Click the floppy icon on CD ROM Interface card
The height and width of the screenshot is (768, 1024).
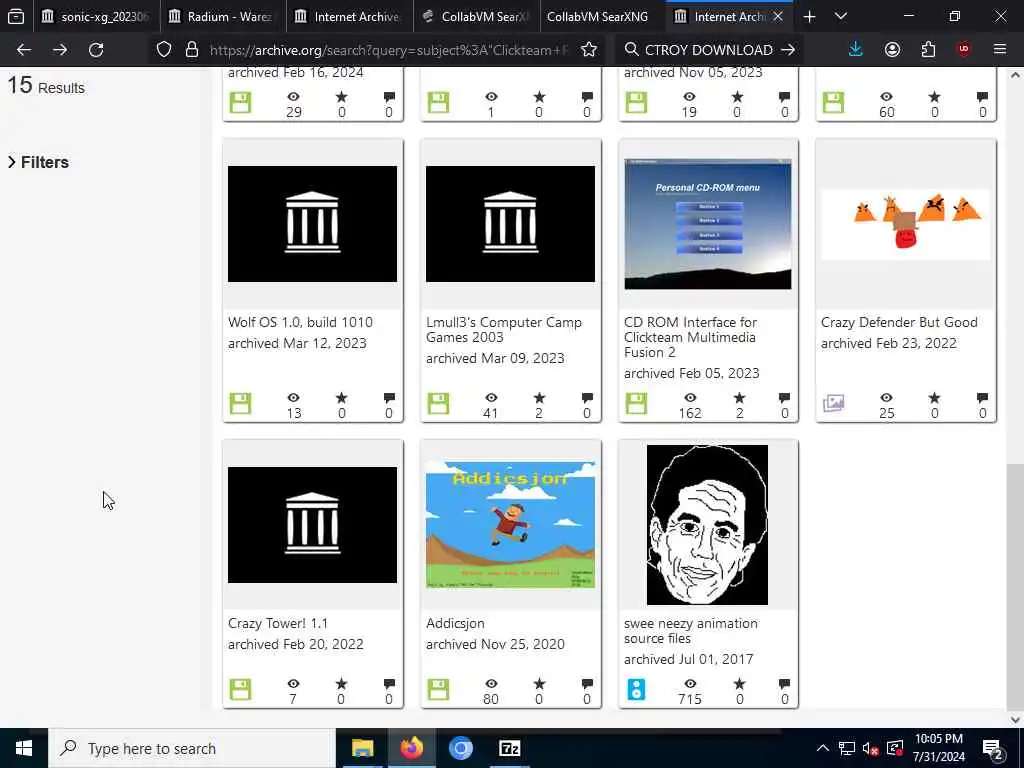click(636, 403)
